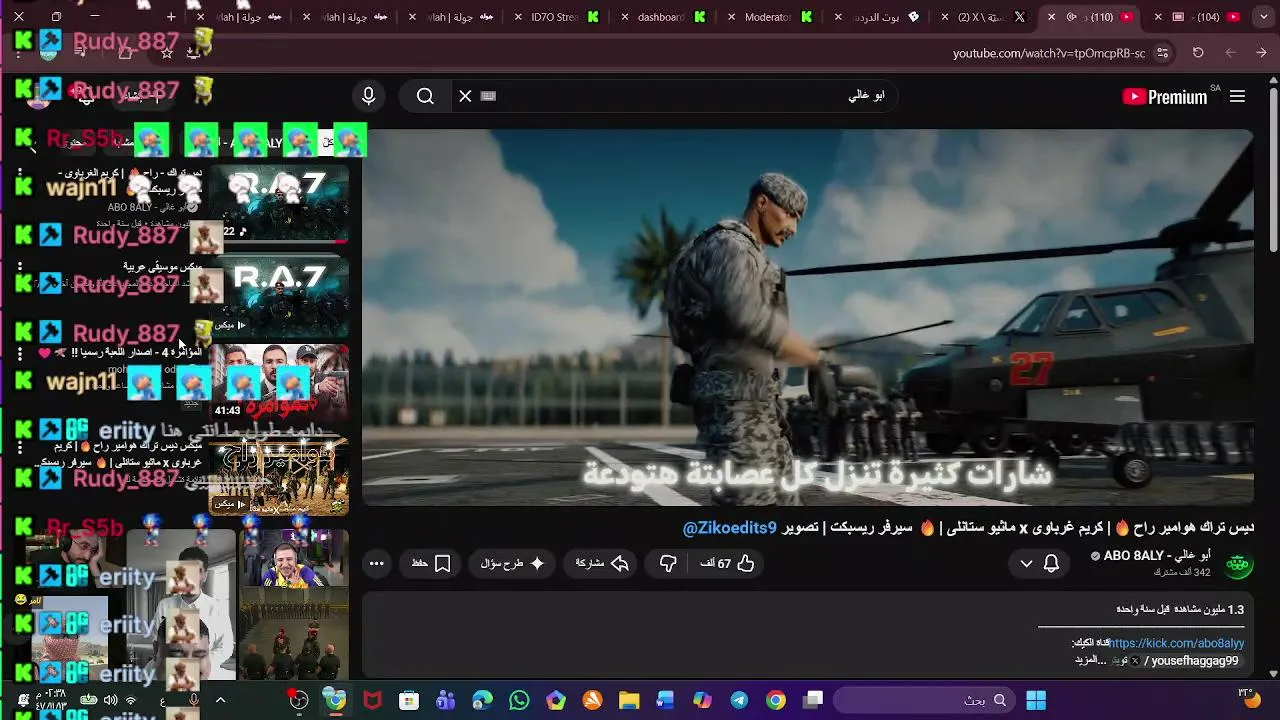Expand the description with ...المزيد

pos(1091,661)
